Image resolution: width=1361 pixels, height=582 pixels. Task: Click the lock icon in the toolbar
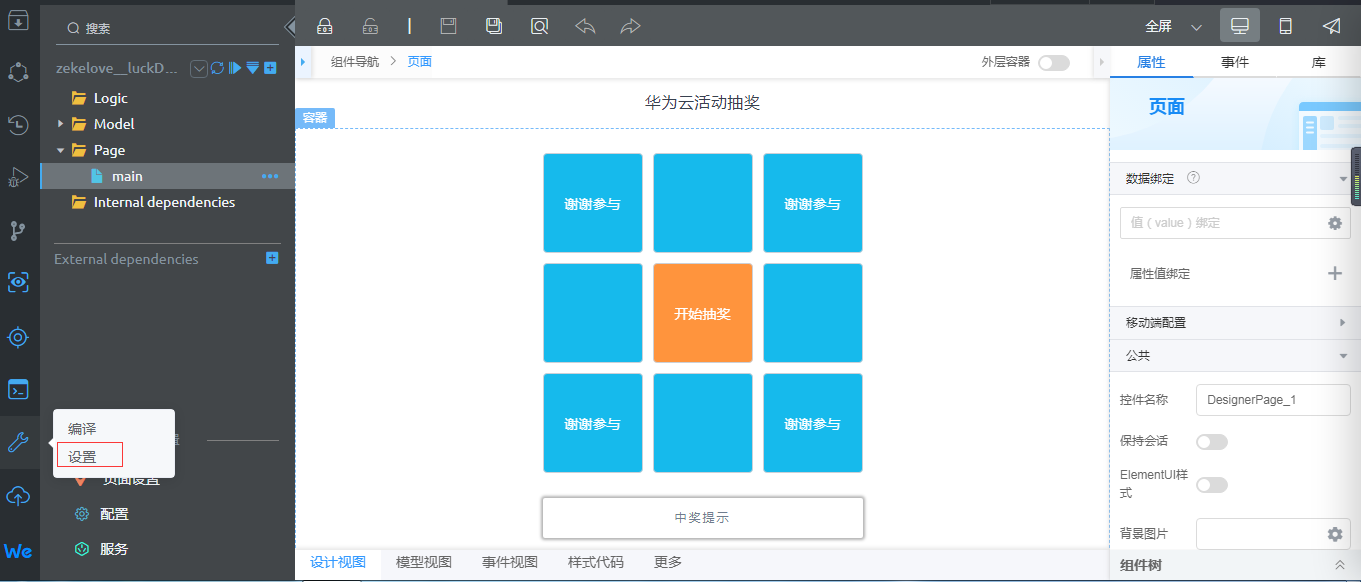(x=325, y=27)
